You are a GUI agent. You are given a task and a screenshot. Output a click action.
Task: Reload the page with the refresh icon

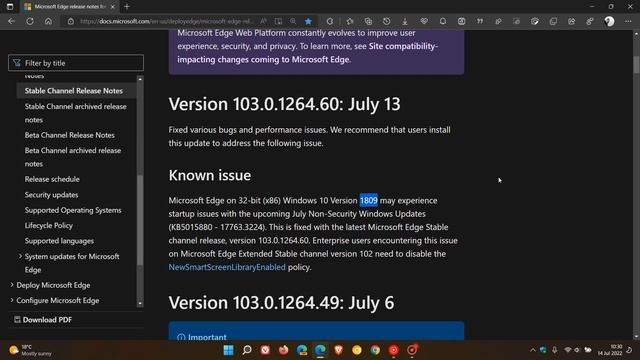pyautogui.click(x=30, y=21)
